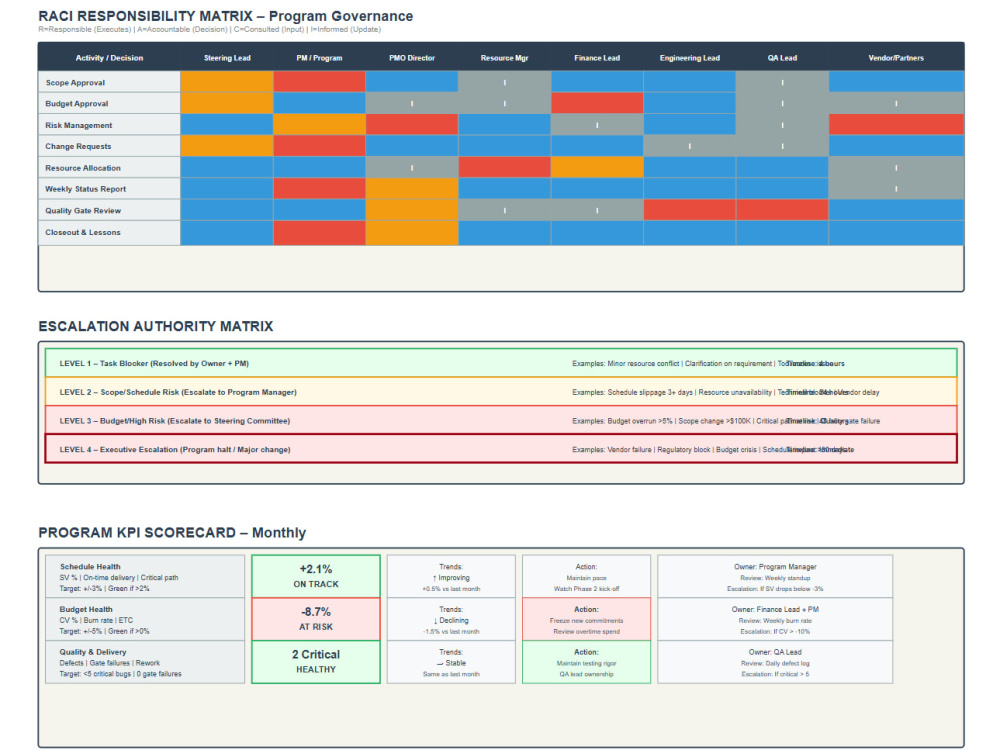The height and width of the screenshot is (750, 1000).
Task: Click red Engineering Lead cell in Quality Gate Review
Action: [x=689, y=210]
